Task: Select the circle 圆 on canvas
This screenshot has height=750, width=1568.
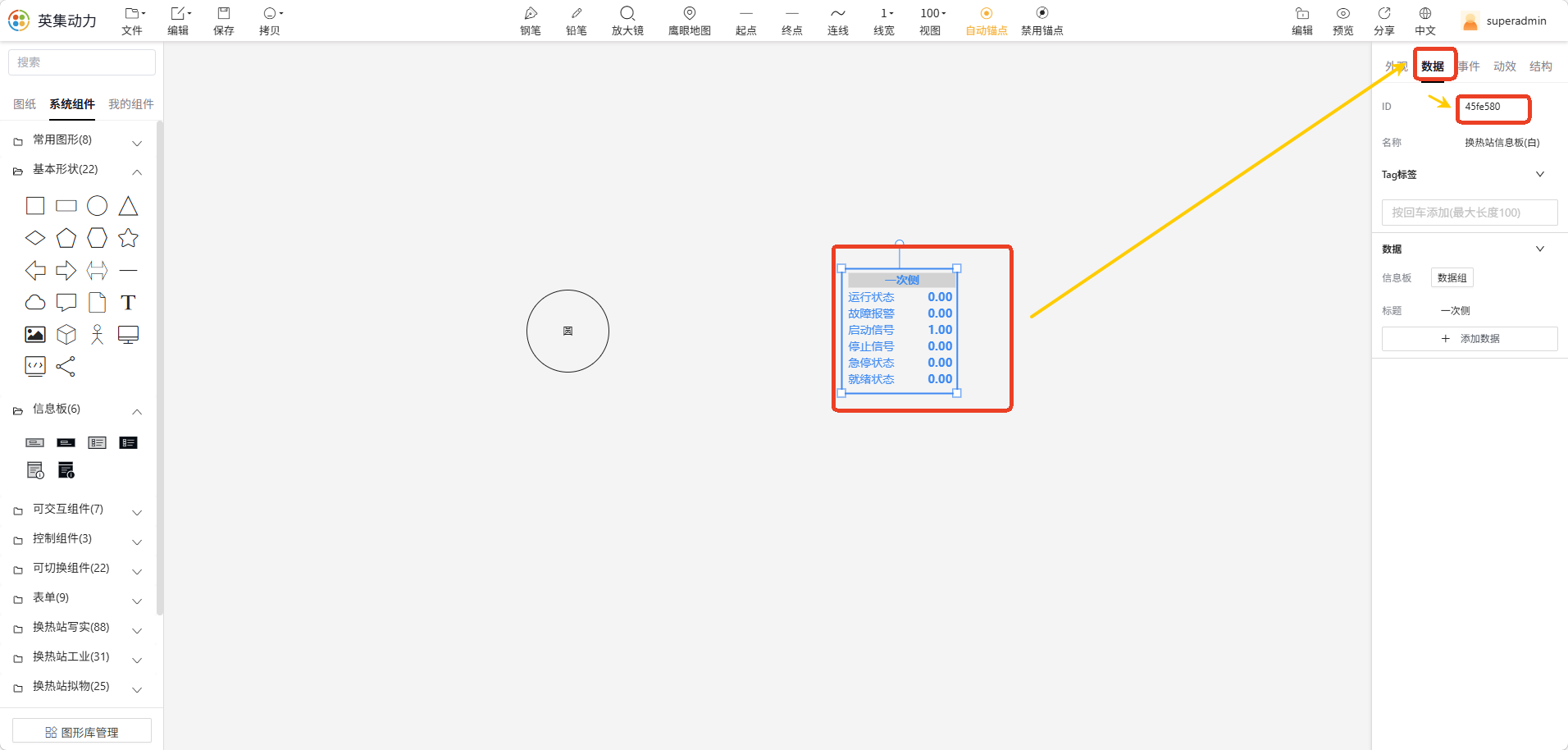Action: (x=567, y=331)
